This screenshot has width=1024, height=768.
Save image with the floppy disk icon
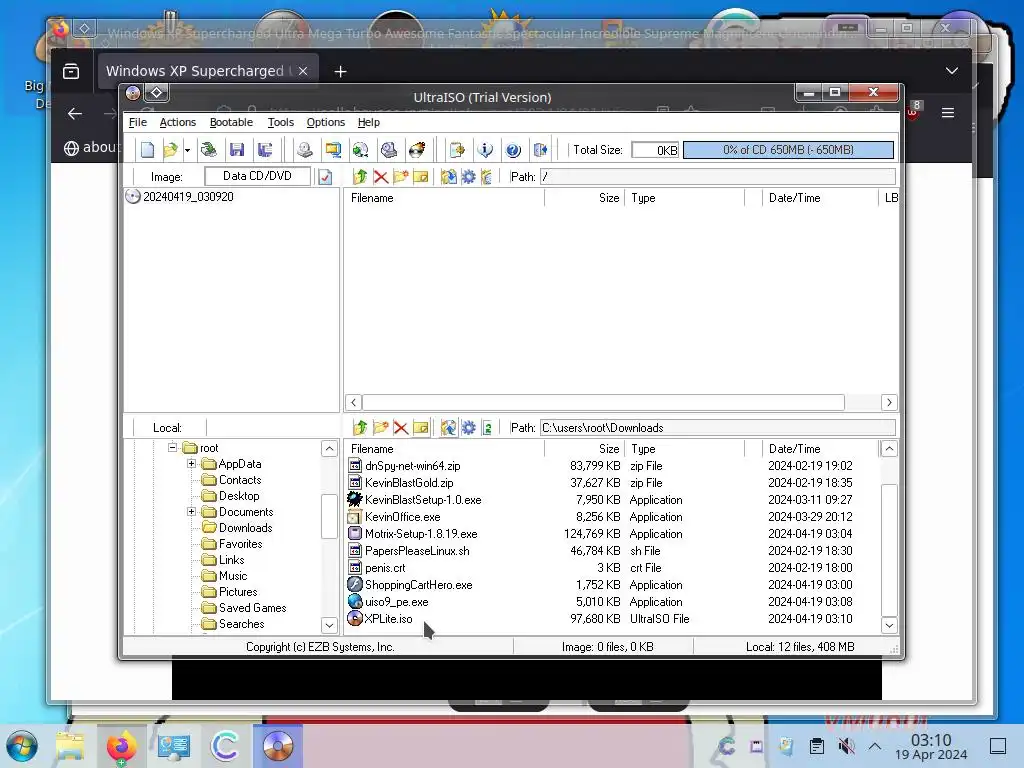237,150
